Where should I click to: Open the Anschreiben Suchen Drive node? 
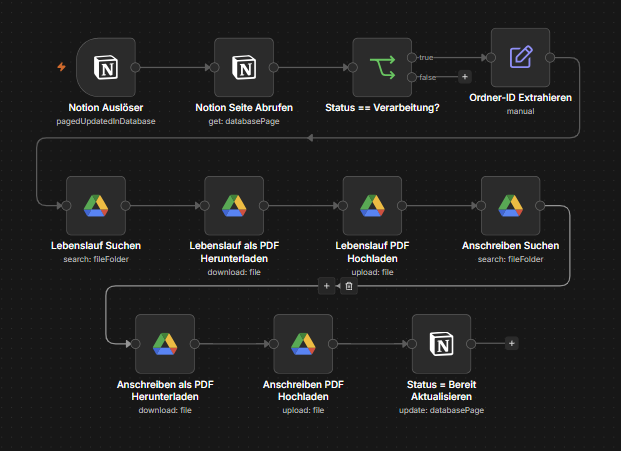point(511,206)
